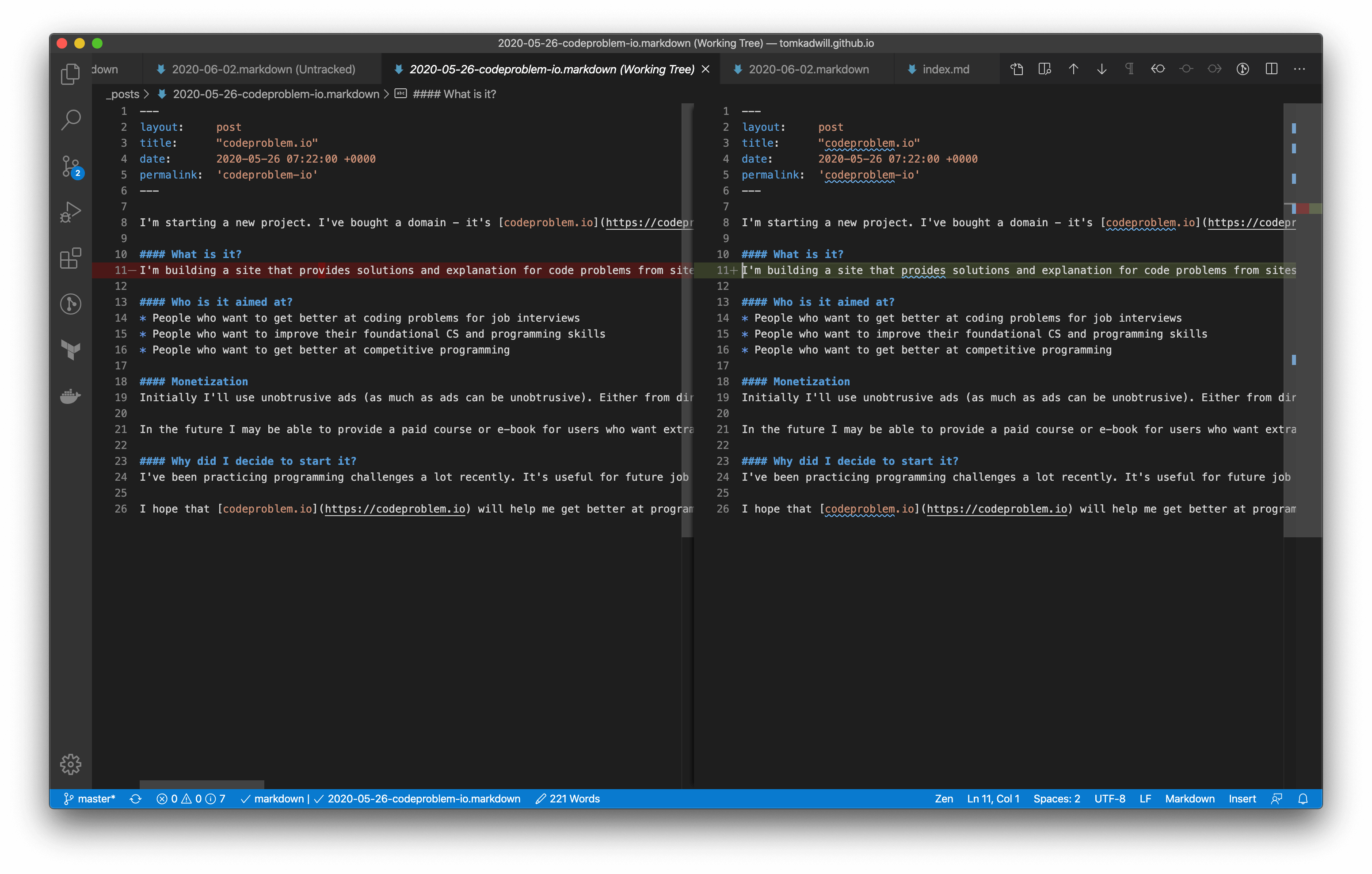Open the editor More Actions menu
The image size is (1372, 874).
pos(1300,68)
